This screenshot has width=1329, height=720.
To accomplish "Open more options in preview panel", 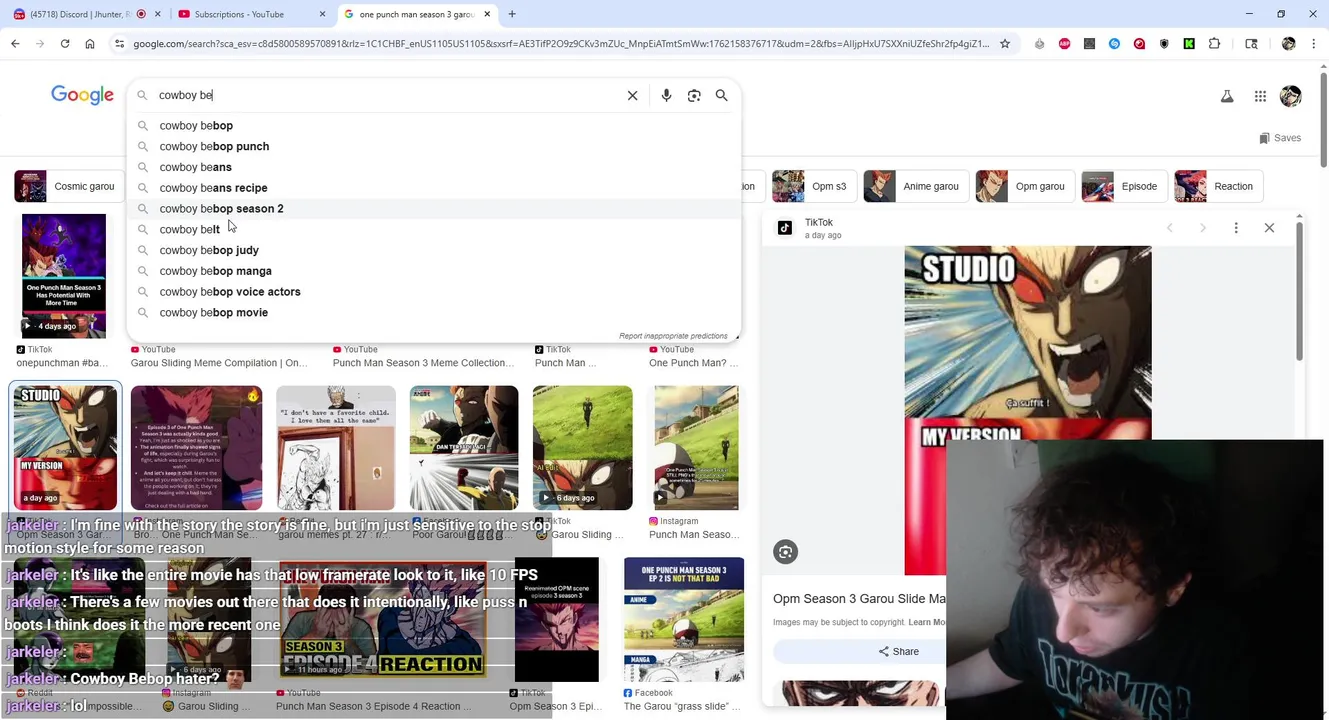I will pyautogui.click(x=1236, y=228).
